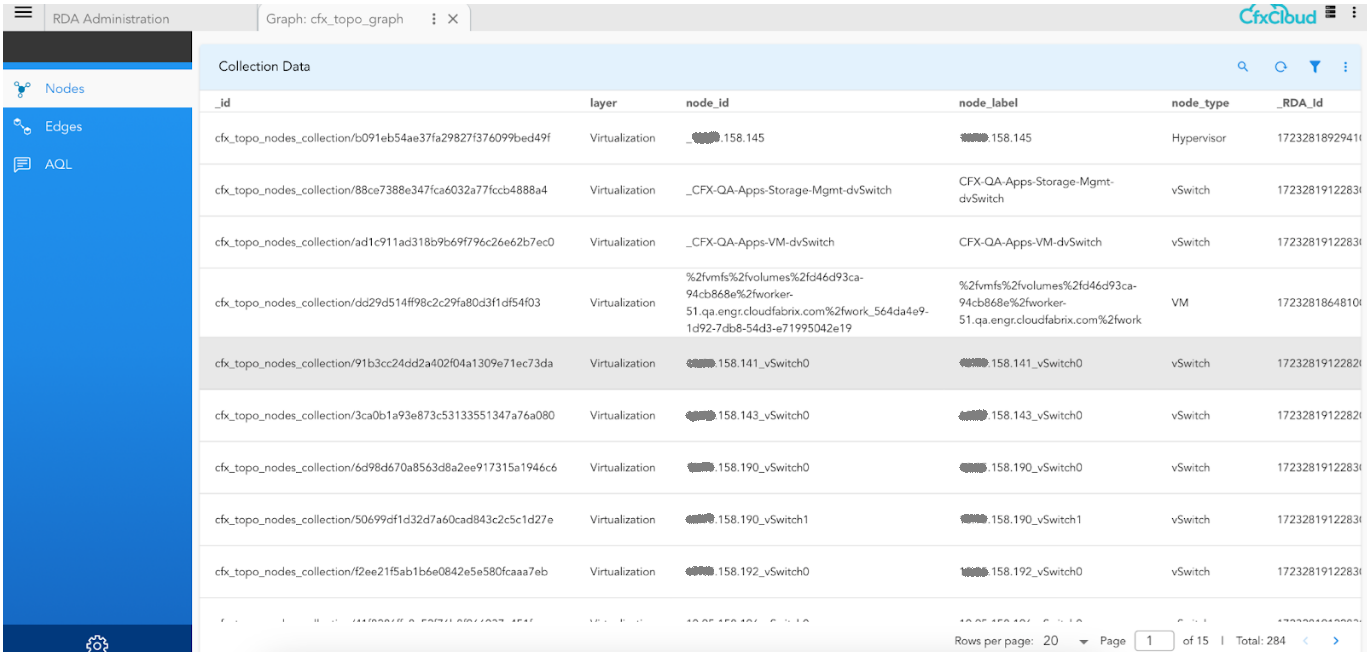1369x656 pixels.
Task: Open the hamburger menu at top left
Action: (x=22, y=13)
